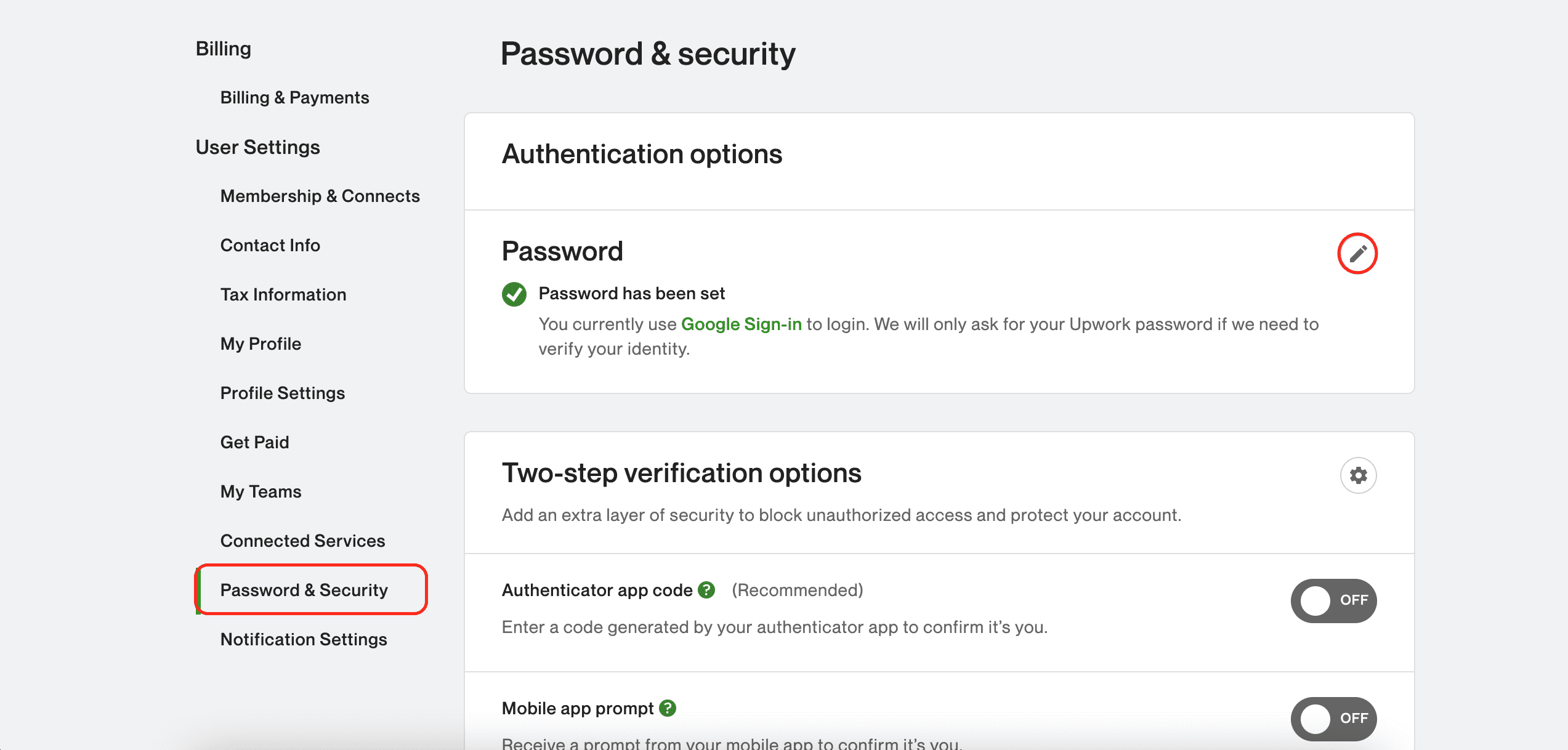Go to Notification Settings
The width and height of the screenshot is (1568, 750).
tap(304, 639)
